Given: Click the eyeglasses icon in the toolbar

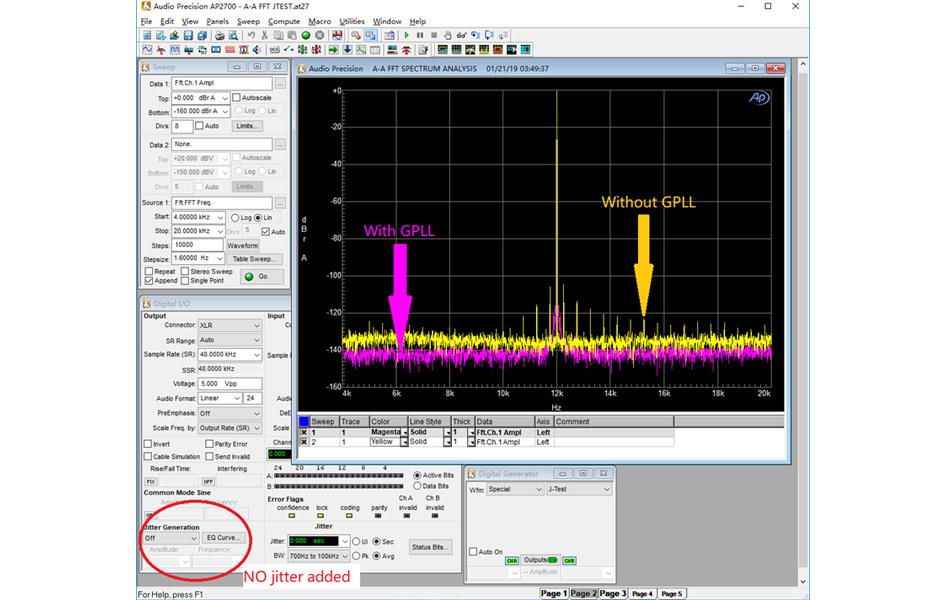Looking at the screenshot, I should [462, 35].
